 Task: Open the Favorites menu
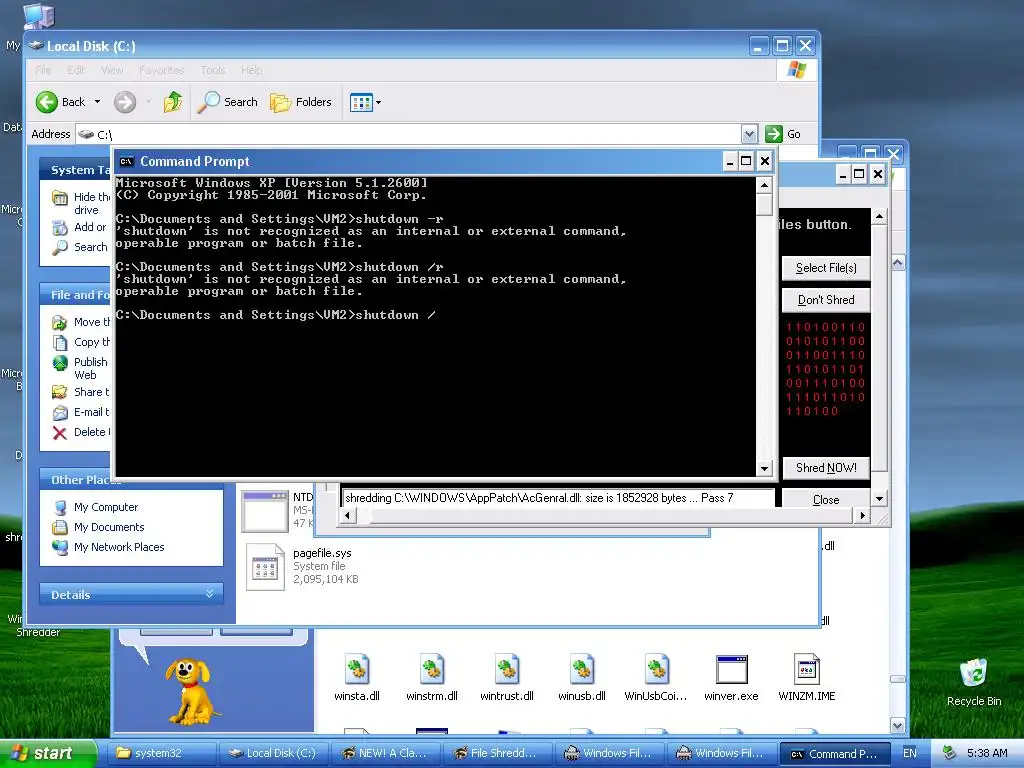click(161, 70)
